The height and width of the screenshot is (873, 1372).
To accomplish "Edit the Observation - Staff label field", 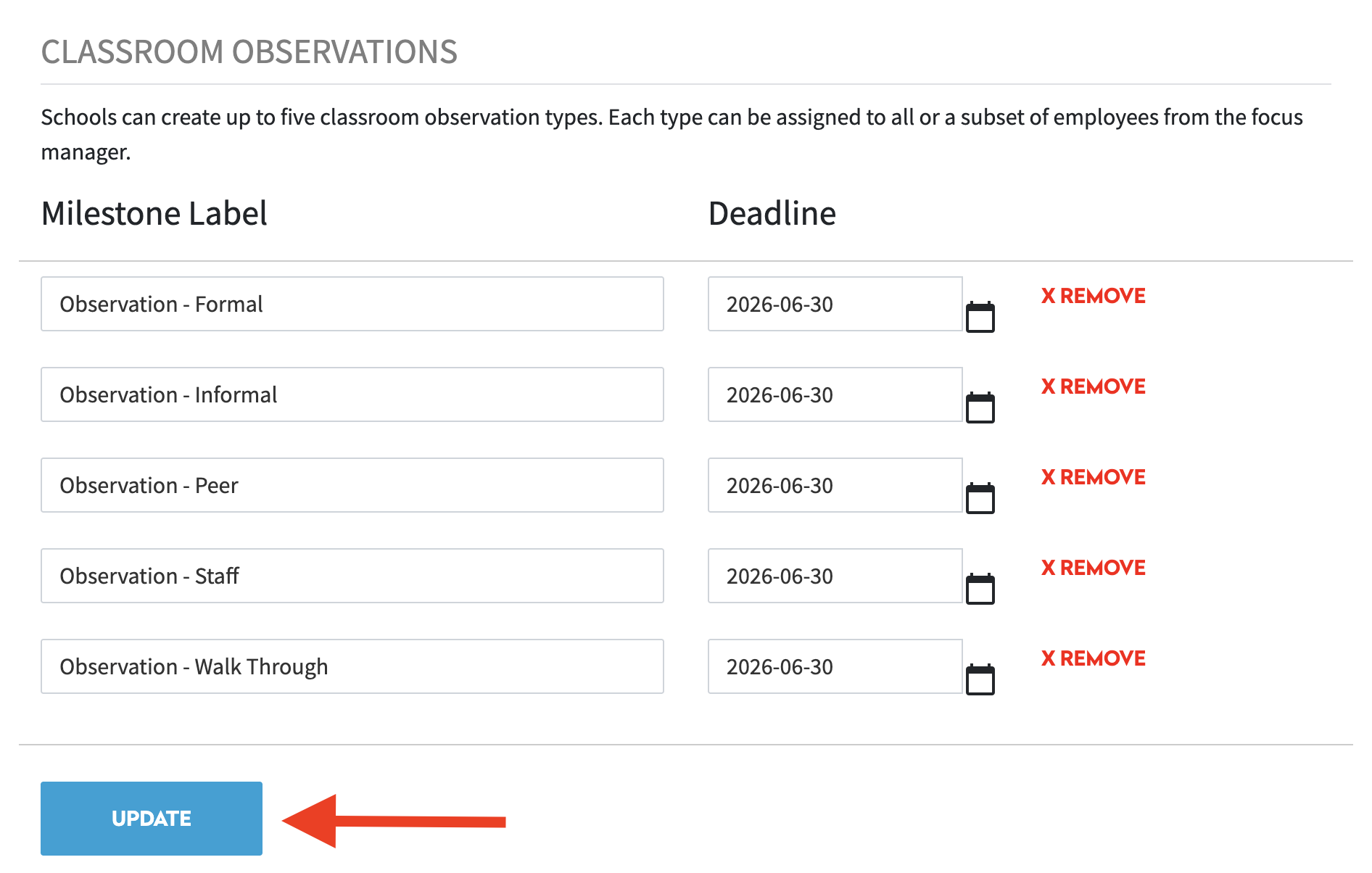I will [352, 576].
